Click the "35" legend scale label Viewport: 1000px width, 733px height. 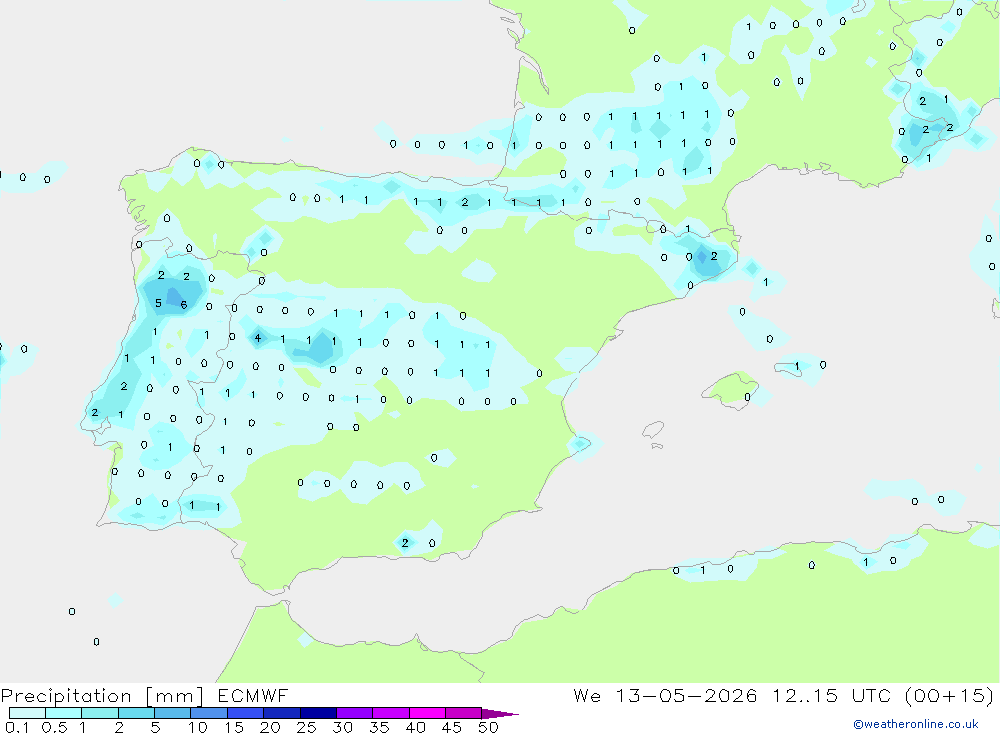(x=379, y=727)
